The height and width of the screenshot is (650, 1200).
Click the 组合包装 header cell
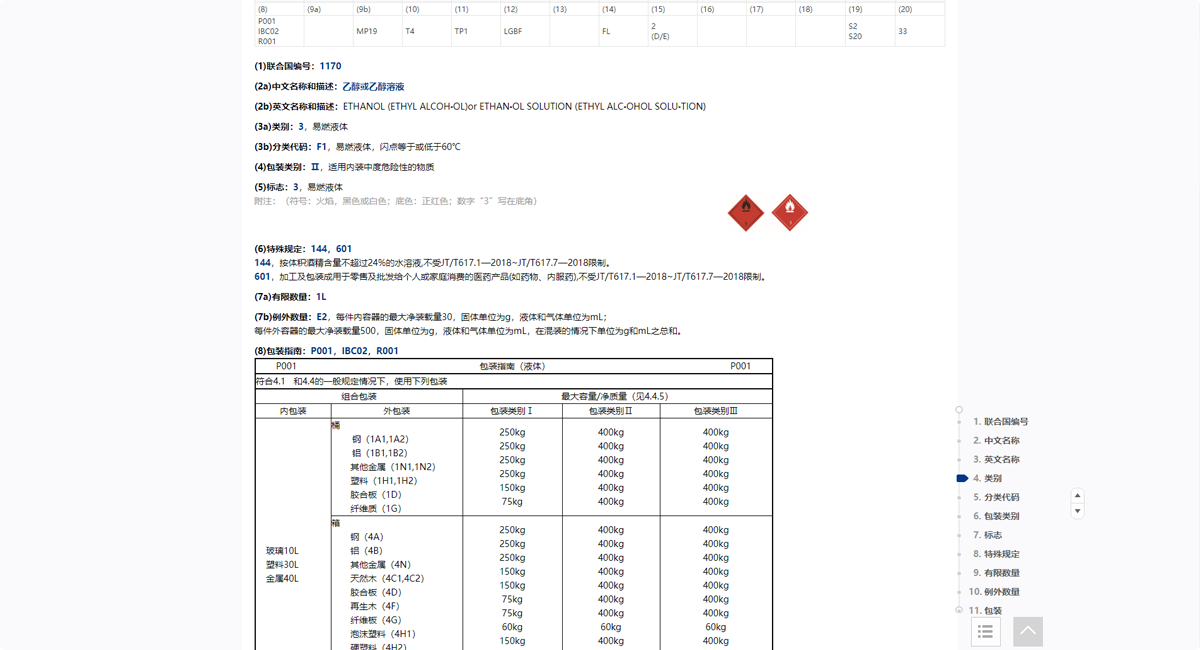359,396
